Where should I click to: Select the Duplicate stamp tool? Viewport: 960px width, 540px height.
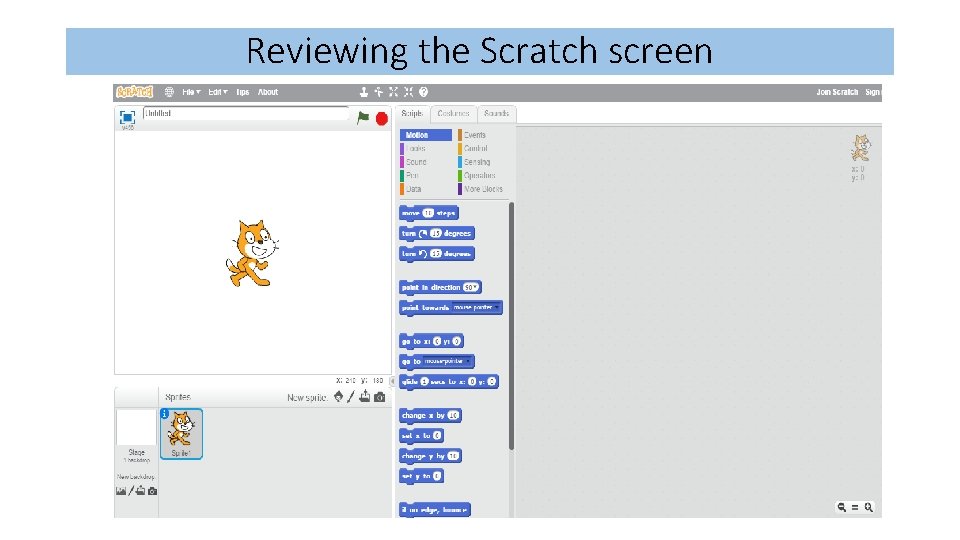point(364,92)
